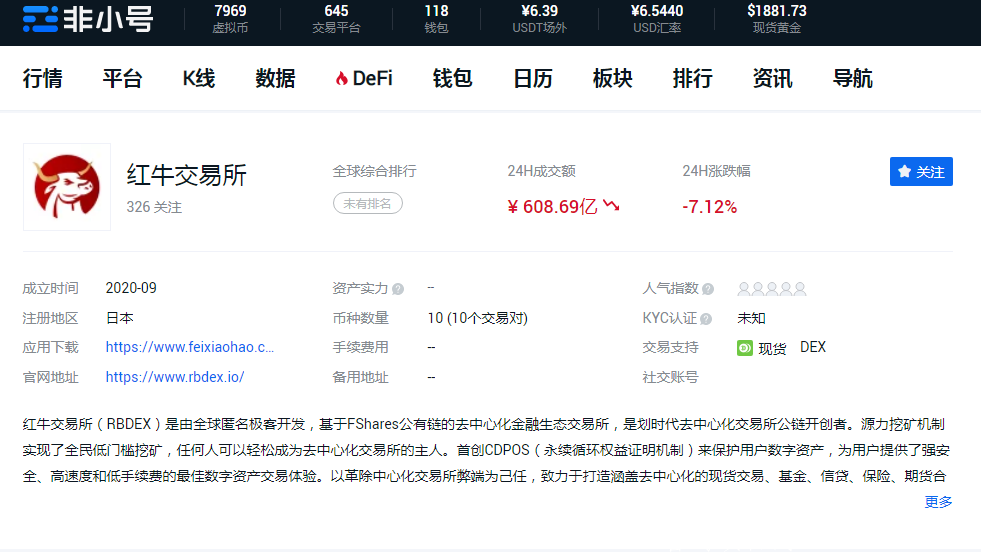
Task: Click the ¥6.5440 USD汇率 stat
Action: pyautogui.click(x=657, y=19)
